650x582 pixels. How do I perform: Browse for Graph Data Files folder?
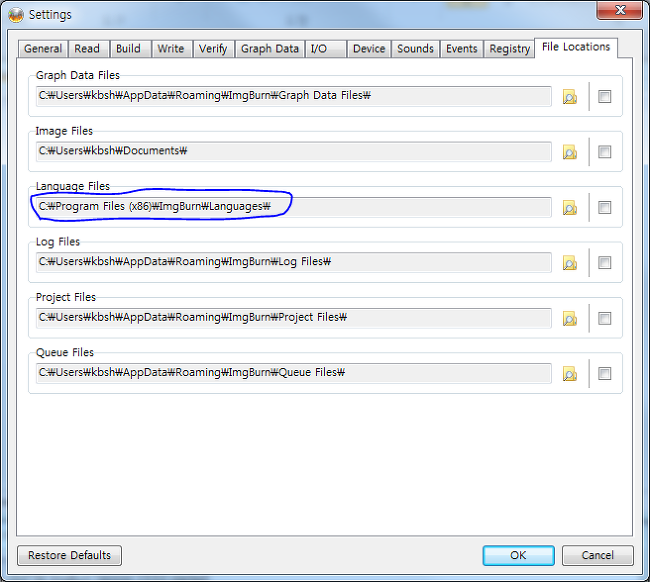pos(570,97)
